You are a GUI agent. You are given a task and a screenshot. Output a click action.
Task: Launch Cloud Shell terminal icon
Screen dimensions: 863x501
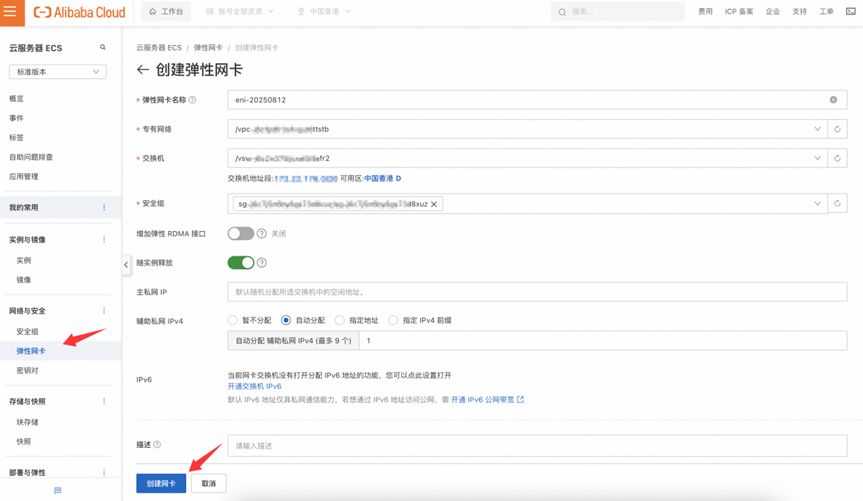pos(850,12)
